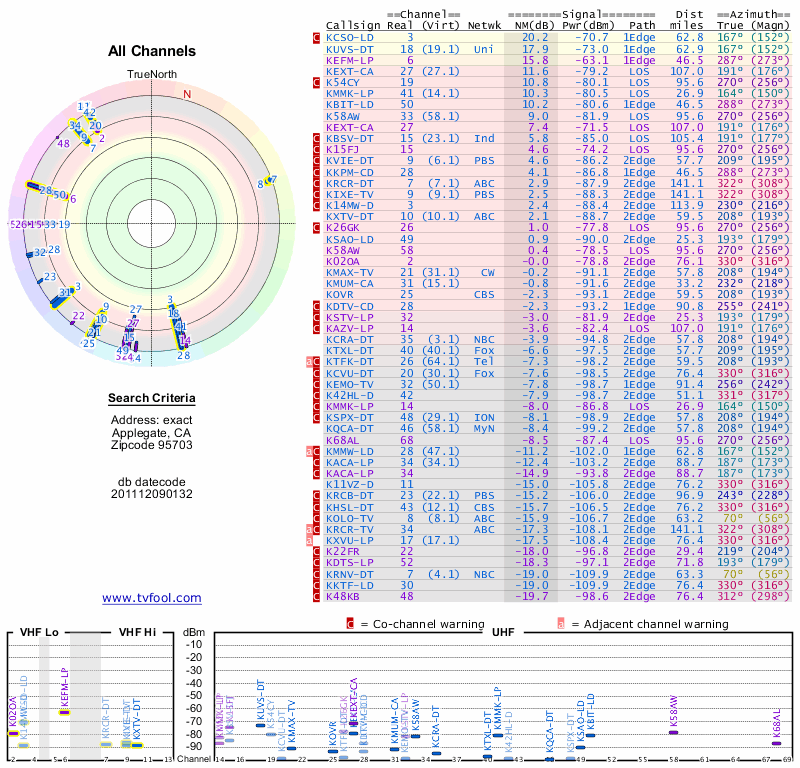Click the pink adjacent channel warning legend icon
The height and width of the screenshot is (768, 800).
(x=562, y=625)
